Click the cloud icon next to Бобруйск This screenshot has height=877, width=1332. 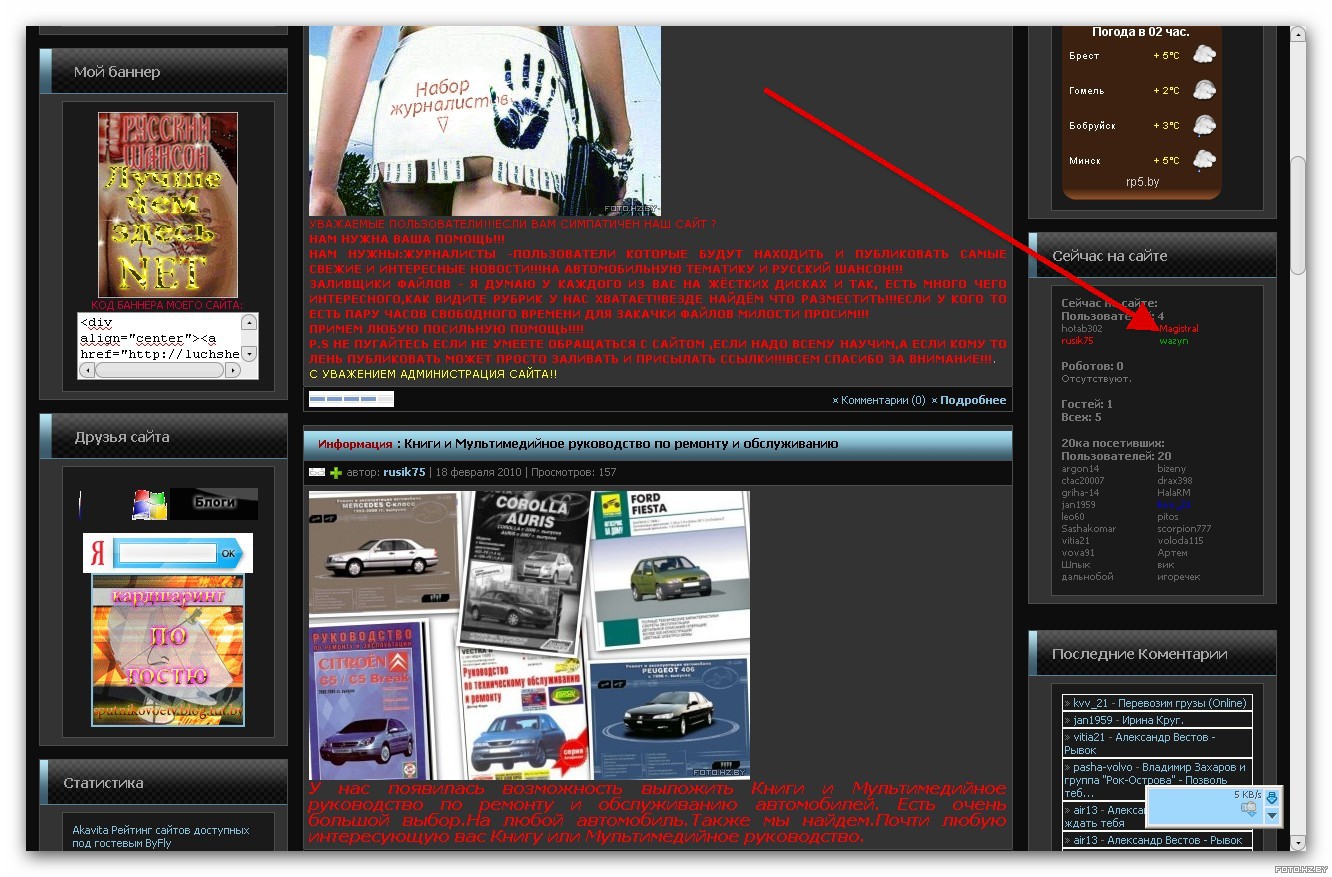pos(1204,125)
